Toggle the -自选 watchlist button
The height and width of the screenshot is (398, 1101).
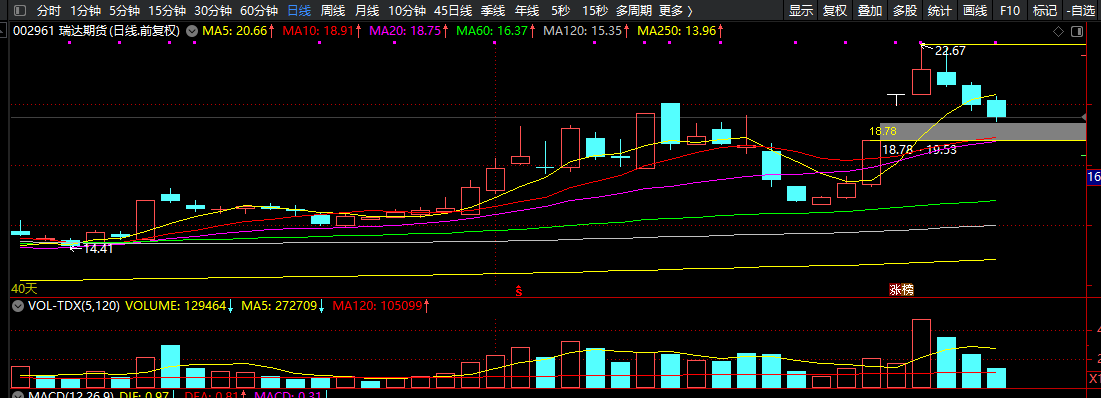pos(1080,11)
